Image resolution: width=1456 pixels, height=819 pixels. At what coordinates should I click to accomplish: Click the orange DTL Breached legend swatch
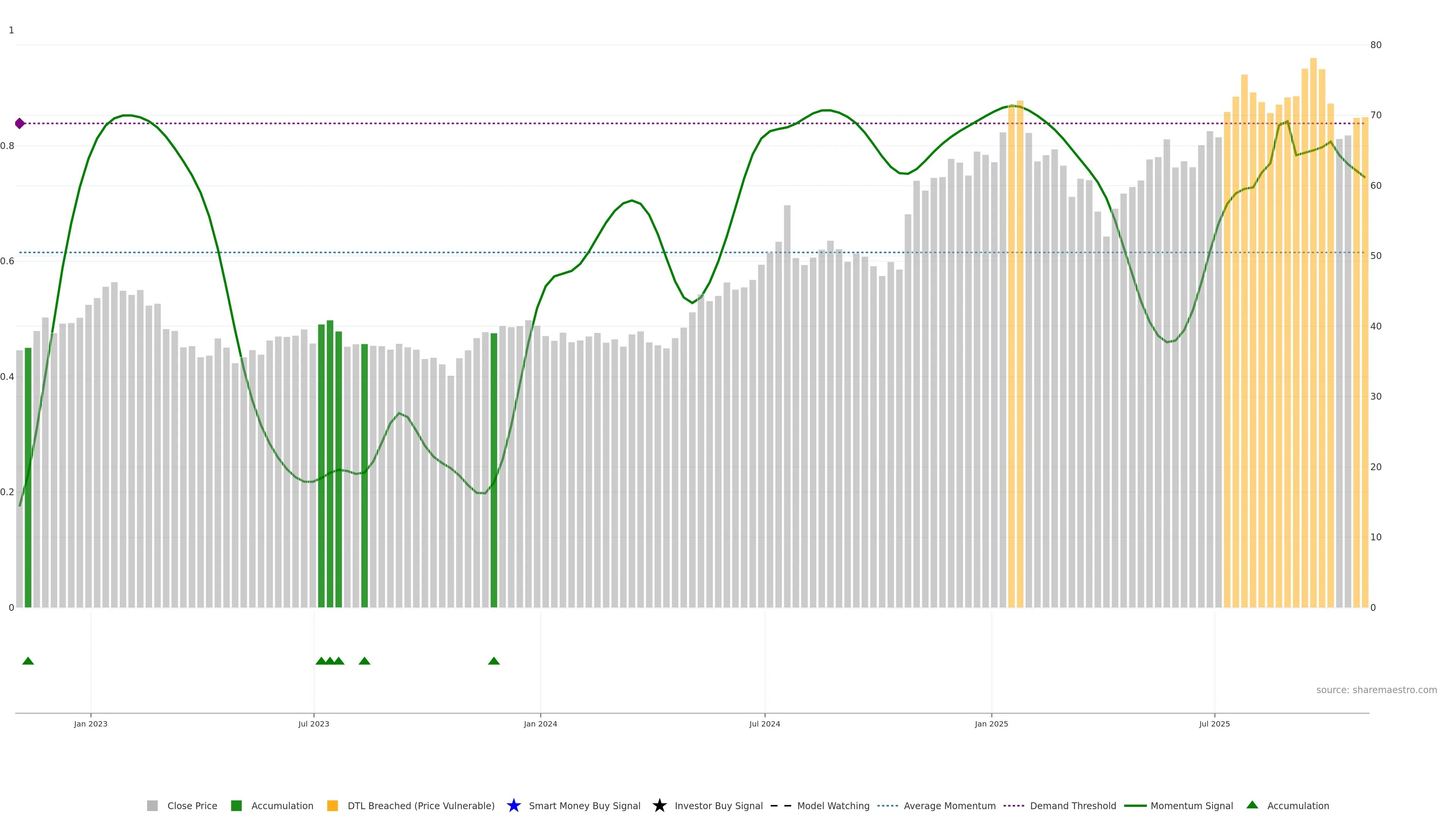tap(333, 805)
